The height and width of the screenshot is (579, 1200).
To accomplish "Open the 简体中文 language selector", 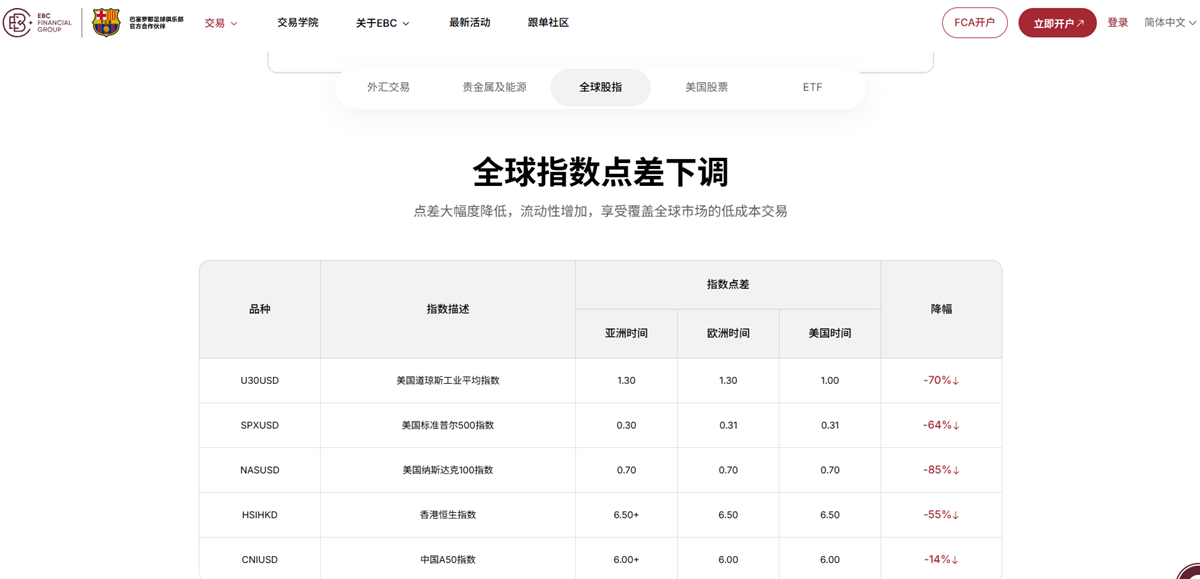I will point(1167,22).
